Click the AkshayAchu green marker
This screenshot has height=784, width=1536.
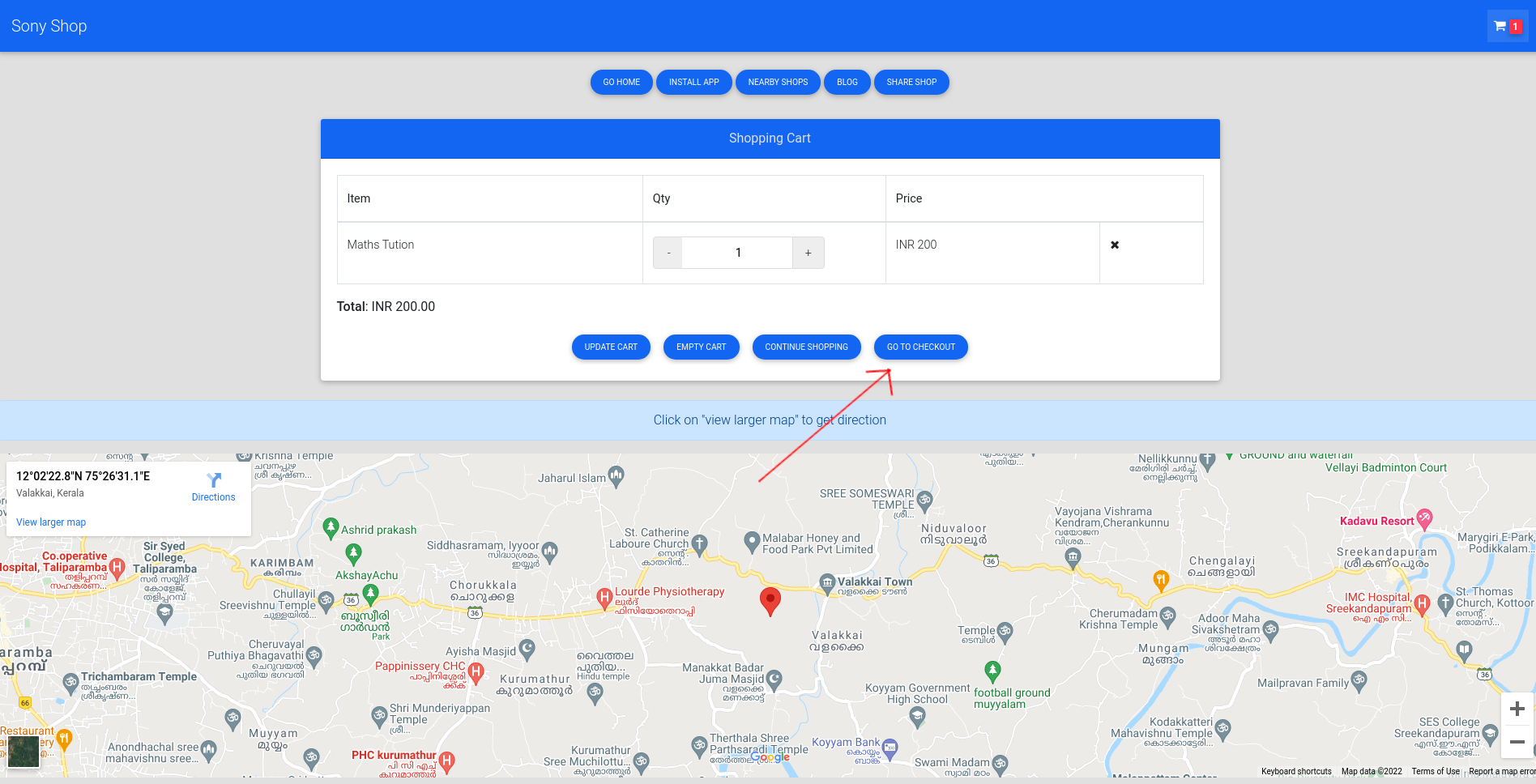[353, 554]
